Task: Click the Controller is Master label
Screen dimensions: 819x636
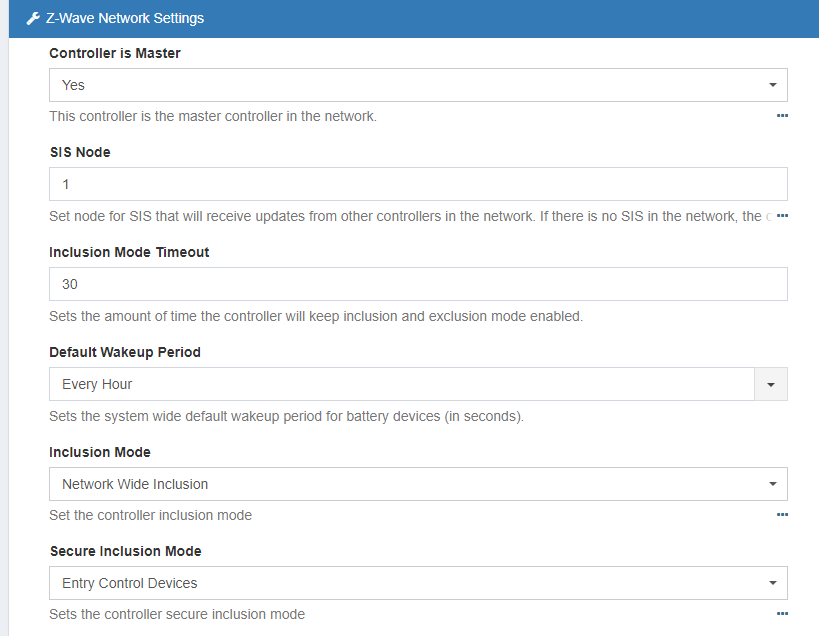Action: [115, 53]
